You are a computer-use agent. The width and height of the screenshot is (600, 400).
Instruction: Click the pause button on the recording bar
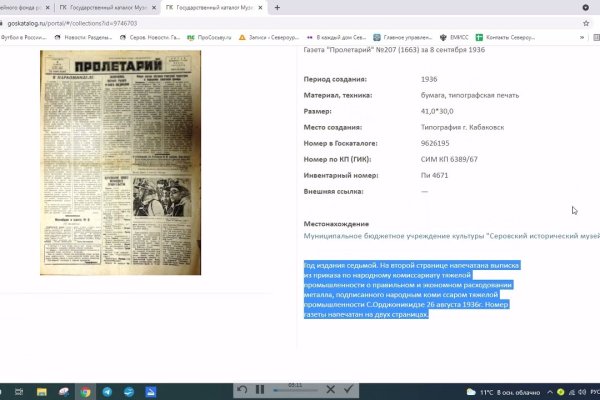pyautogui.click(x=261, y=389)
